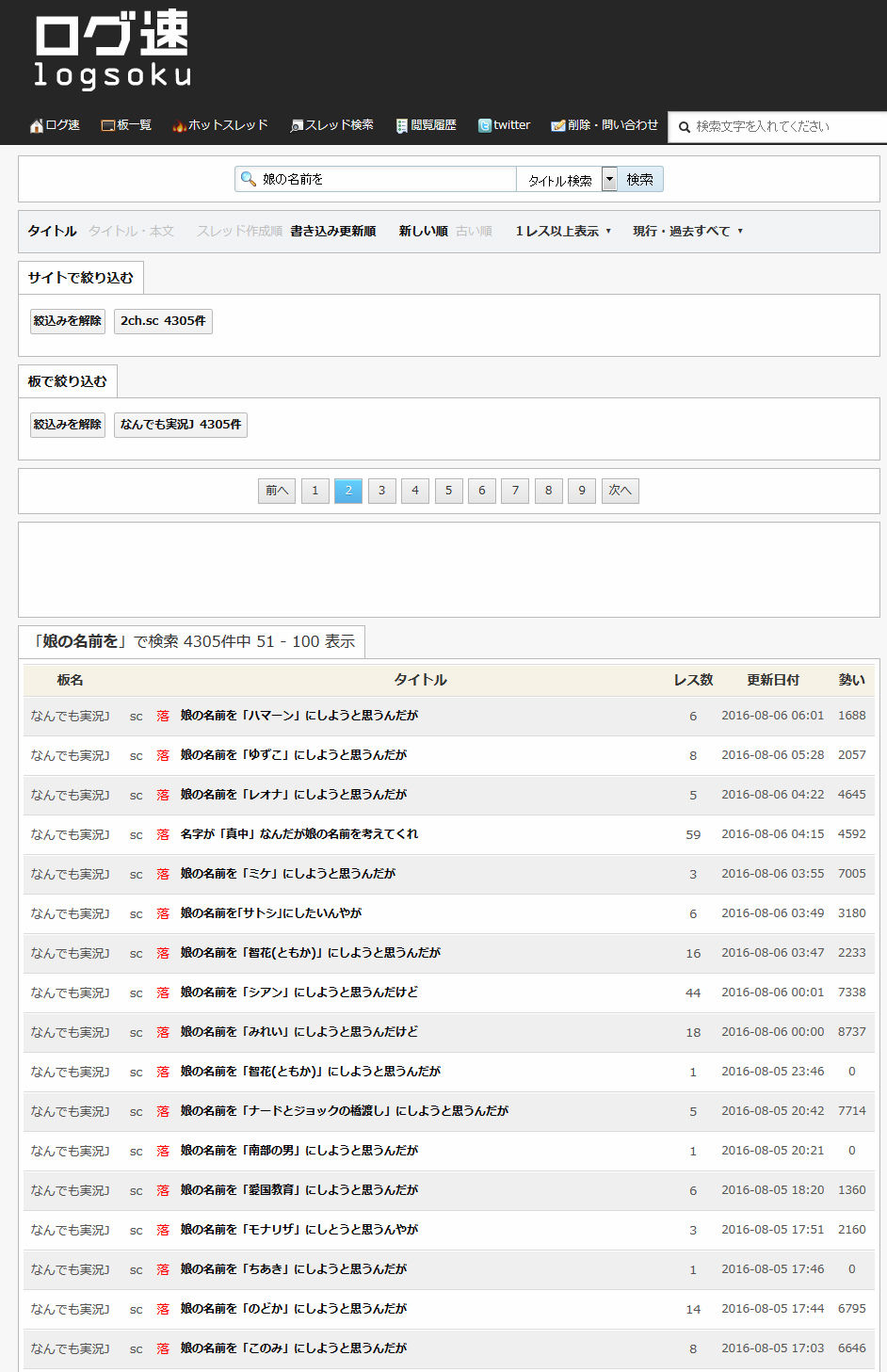Viewport: 887px width, 1372px height.
Task: Click the magnifier icon in main search box
Action: pos(249,179)
